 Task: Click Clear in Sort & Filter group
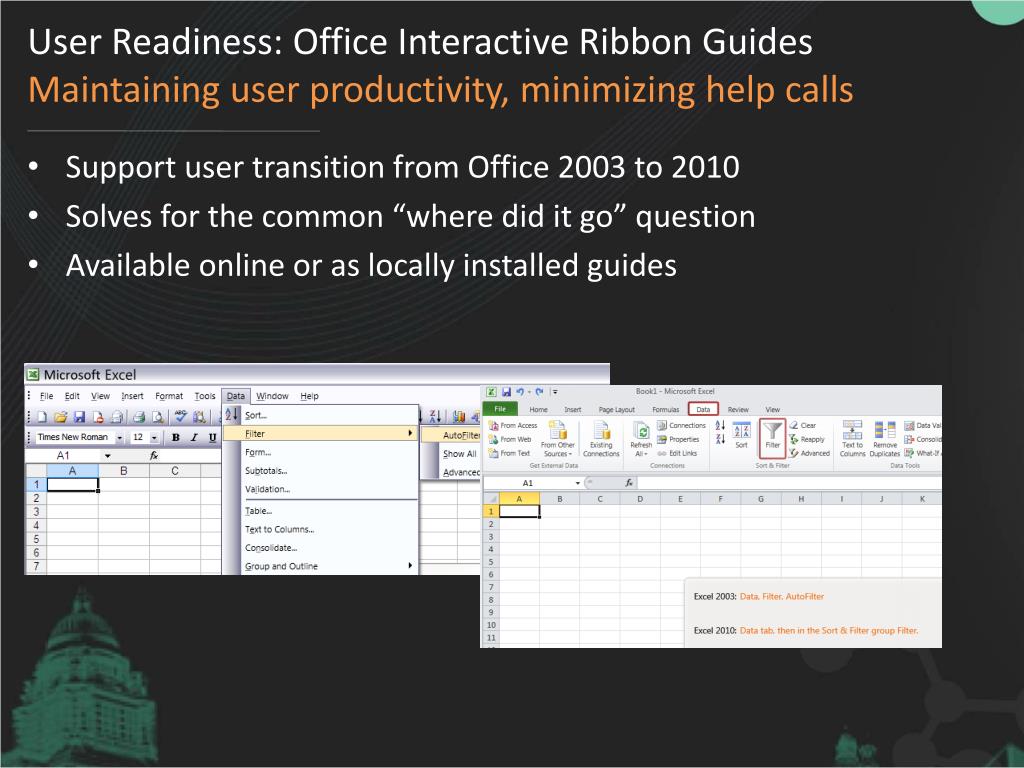[x=803, y=425]
